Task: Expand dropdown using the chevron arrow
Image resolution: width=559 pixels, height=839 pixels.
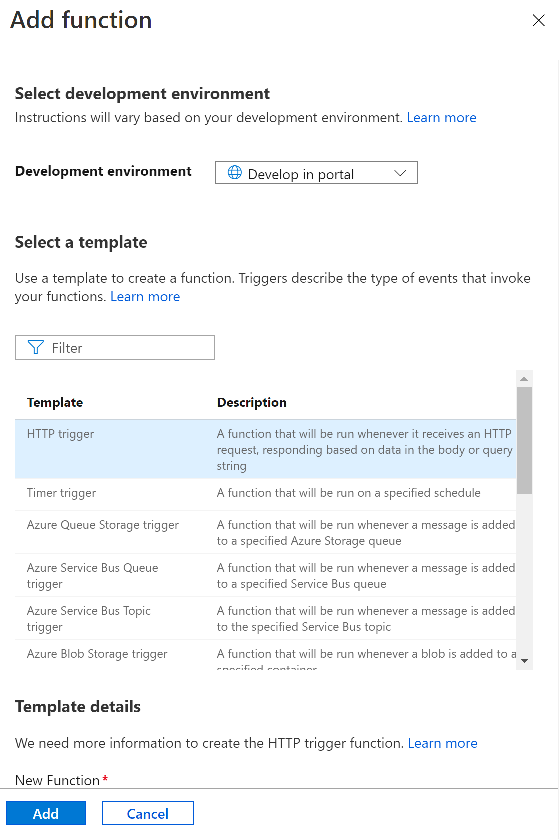Action: (x=400, y=173)
